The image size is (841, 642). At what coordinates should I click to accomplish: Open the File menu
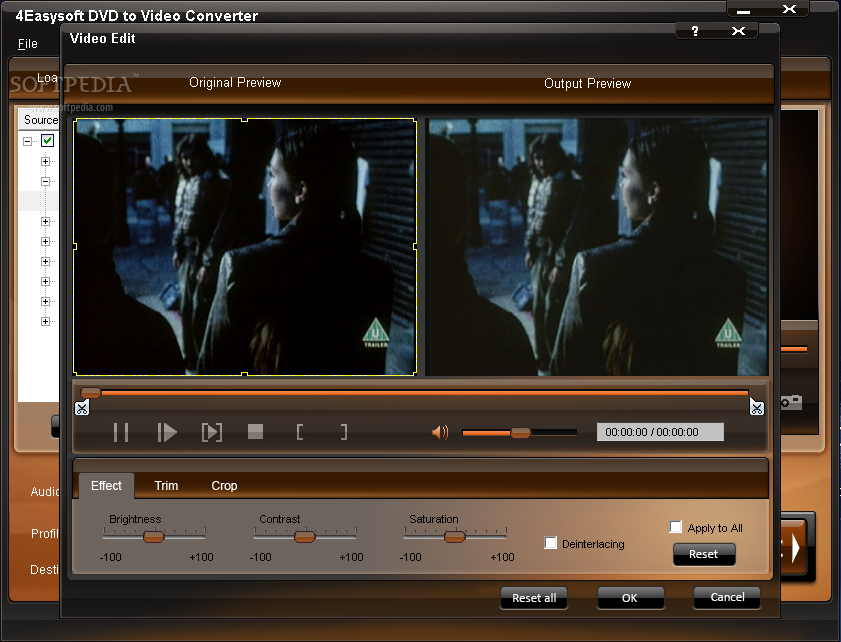point(27,43)
